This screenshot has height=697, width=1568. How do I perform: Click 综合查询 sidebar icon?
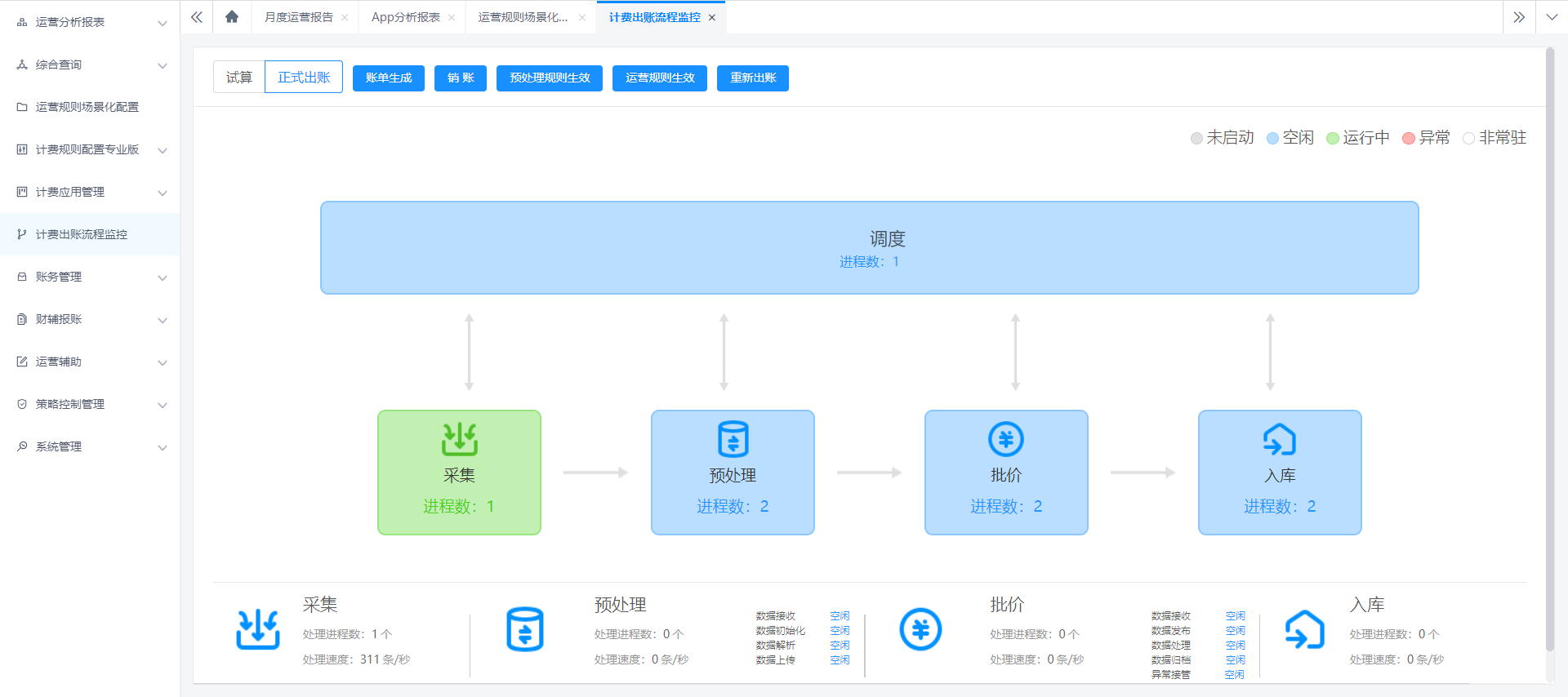(22, 64)
